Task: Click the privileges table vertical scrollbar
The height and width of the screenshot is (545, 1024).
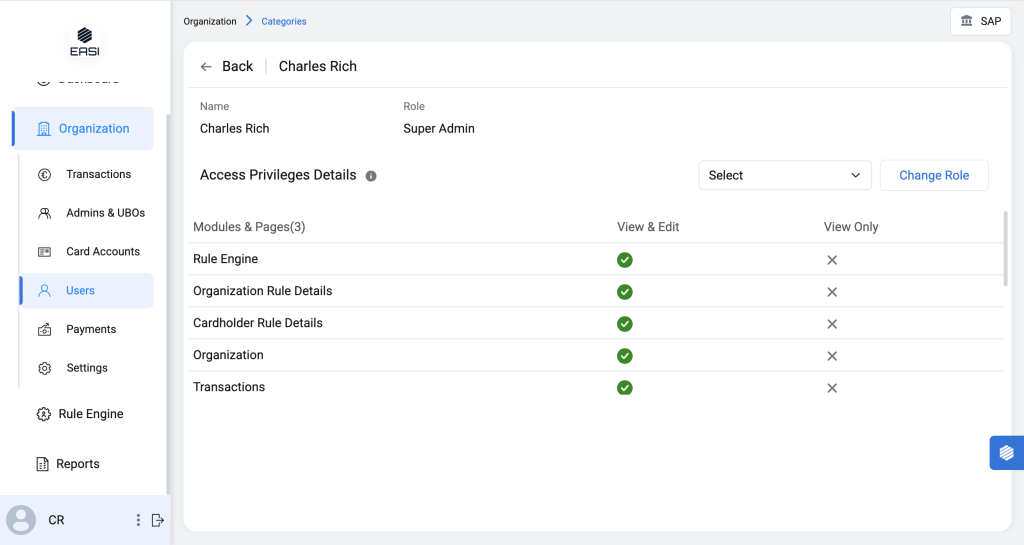Action: click(1005, 248)
